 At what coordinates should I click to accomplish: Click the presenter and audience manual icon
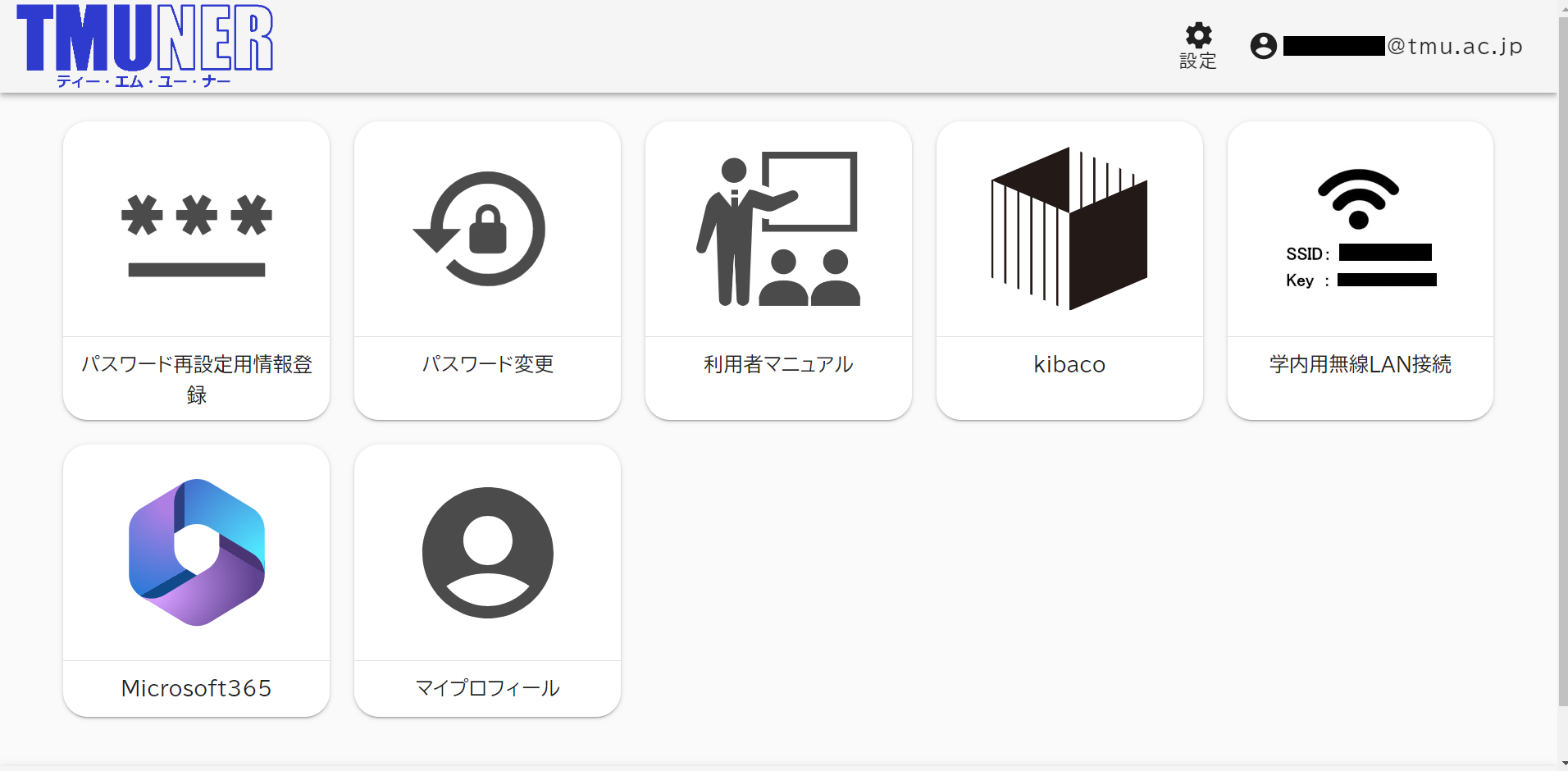tap(778, 229)
